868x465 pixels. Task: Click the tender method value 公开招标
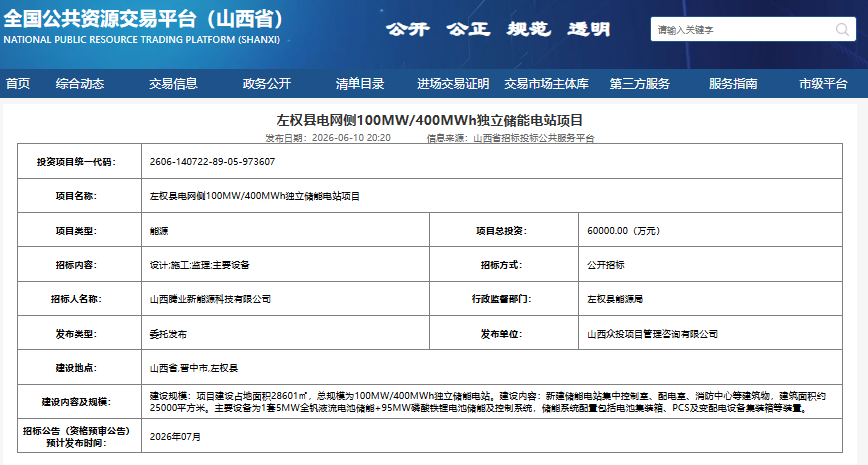[x=606, y=265]
